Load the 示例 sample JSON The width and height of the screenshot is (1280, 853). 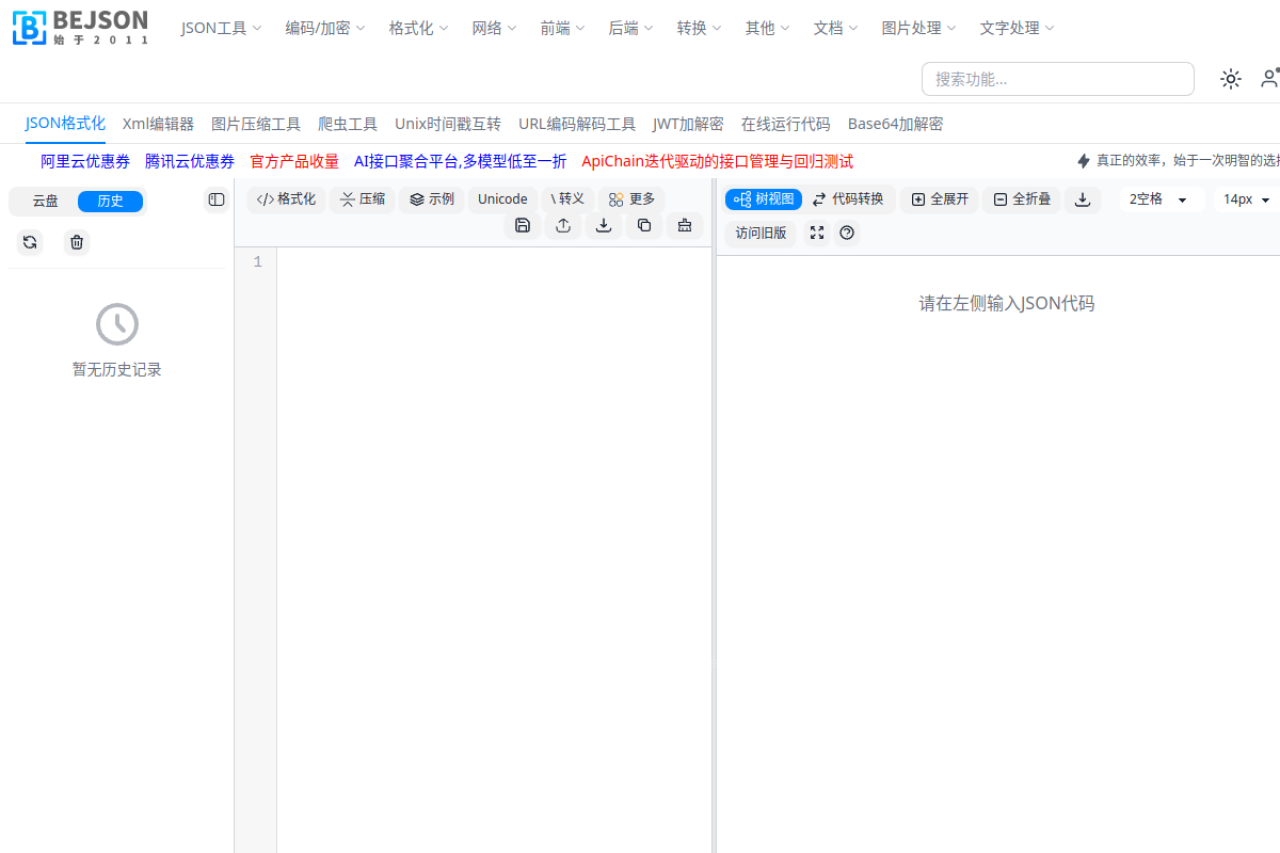[x=432, y=200]
